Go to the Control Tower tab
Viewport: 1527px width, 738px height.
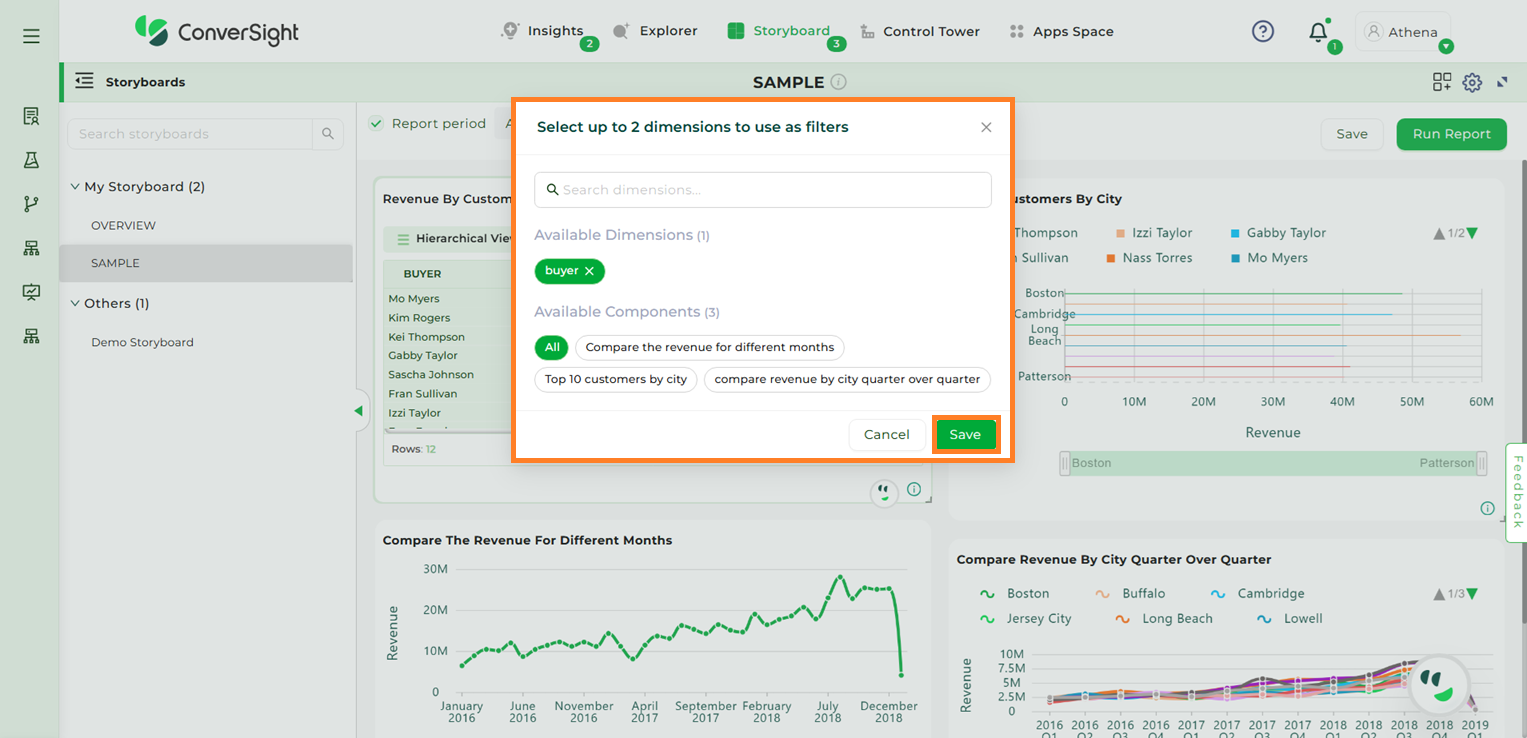click(919, 31)
